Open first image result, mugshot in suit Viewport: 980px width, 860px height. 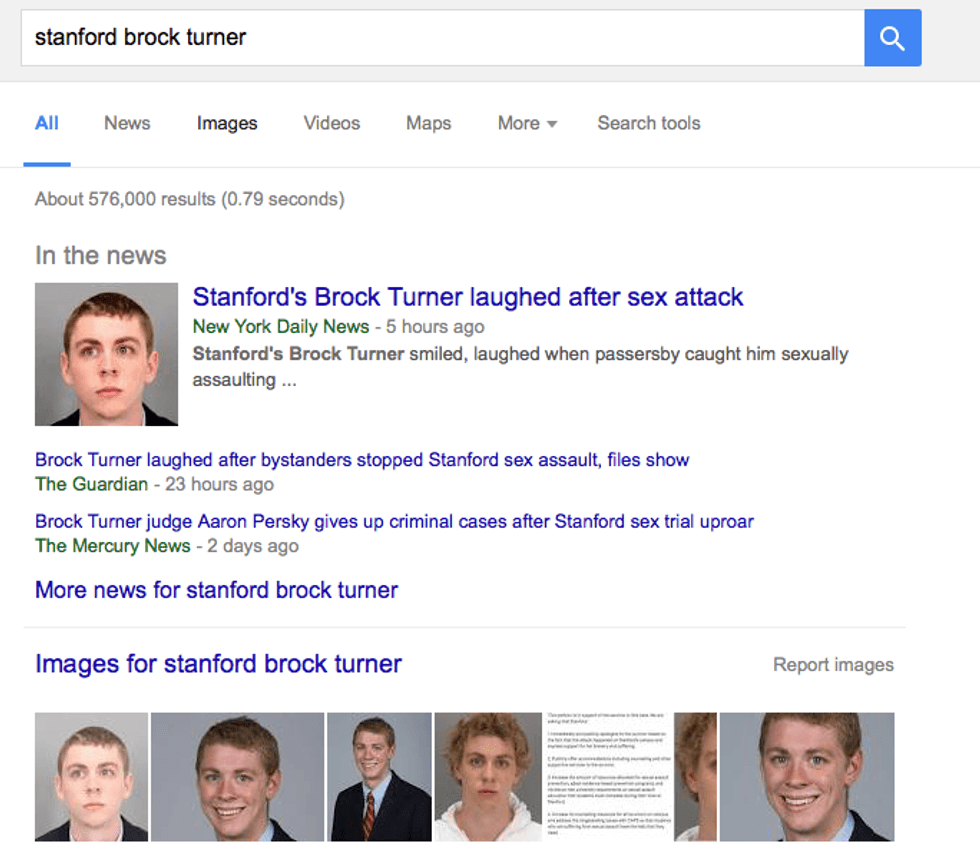coord(91,777)
